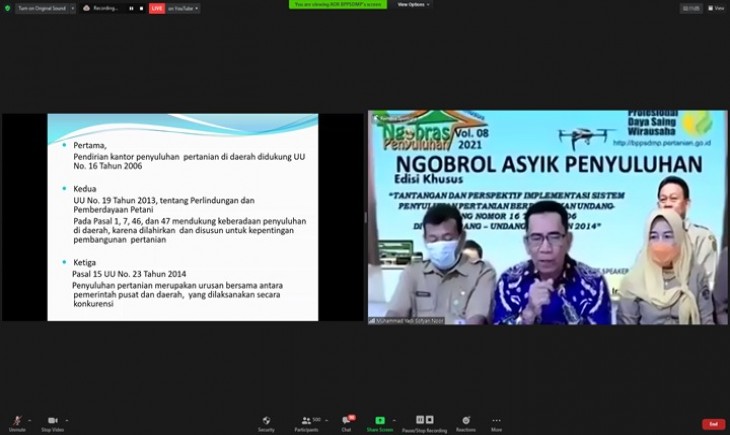
Task: Pause the recording from bottom toolbar
Action: click(420, 420)
